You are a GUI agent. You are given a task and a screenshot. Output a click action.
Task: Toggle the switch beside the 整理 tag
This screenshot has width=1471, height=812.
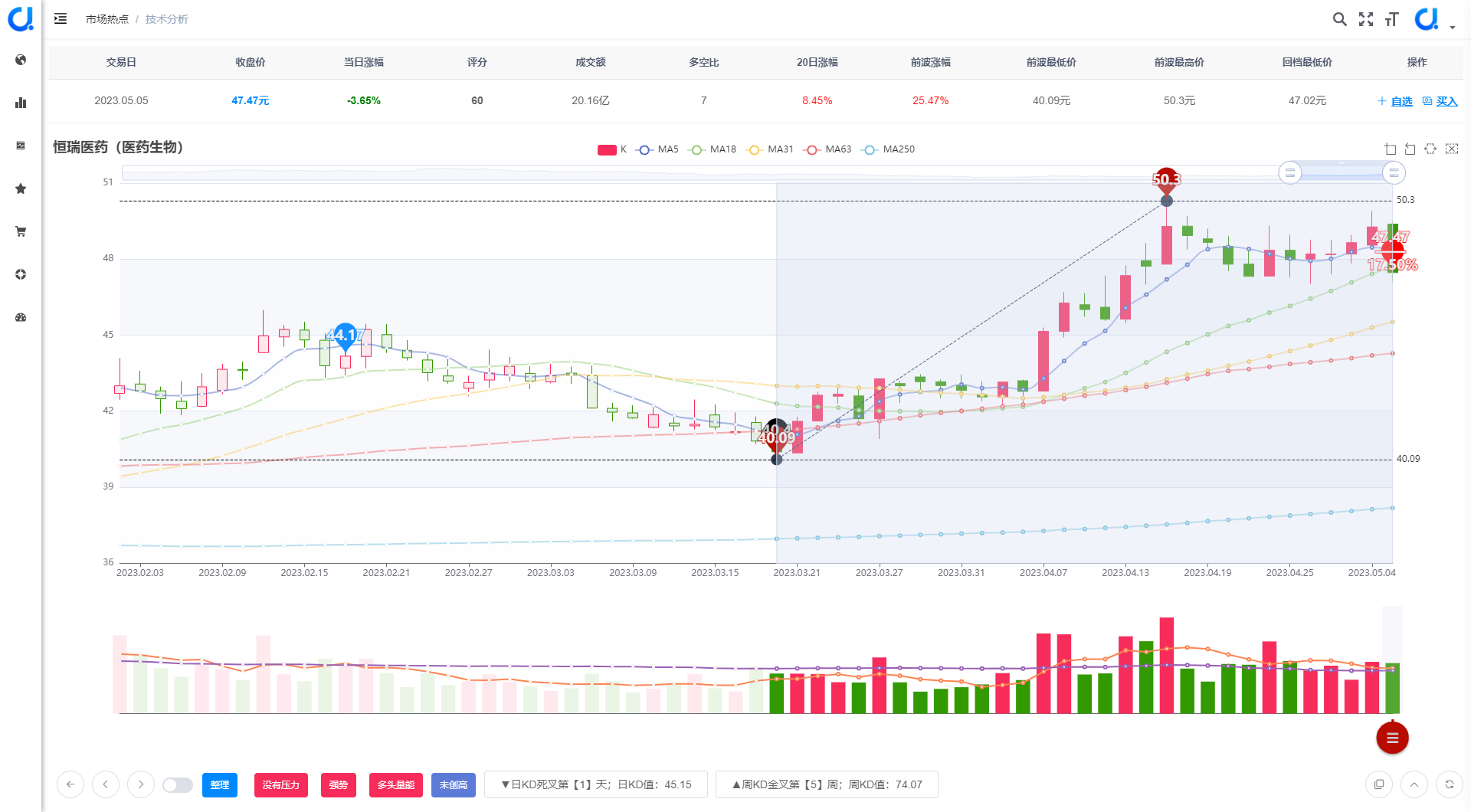click(x=178, y=785)
